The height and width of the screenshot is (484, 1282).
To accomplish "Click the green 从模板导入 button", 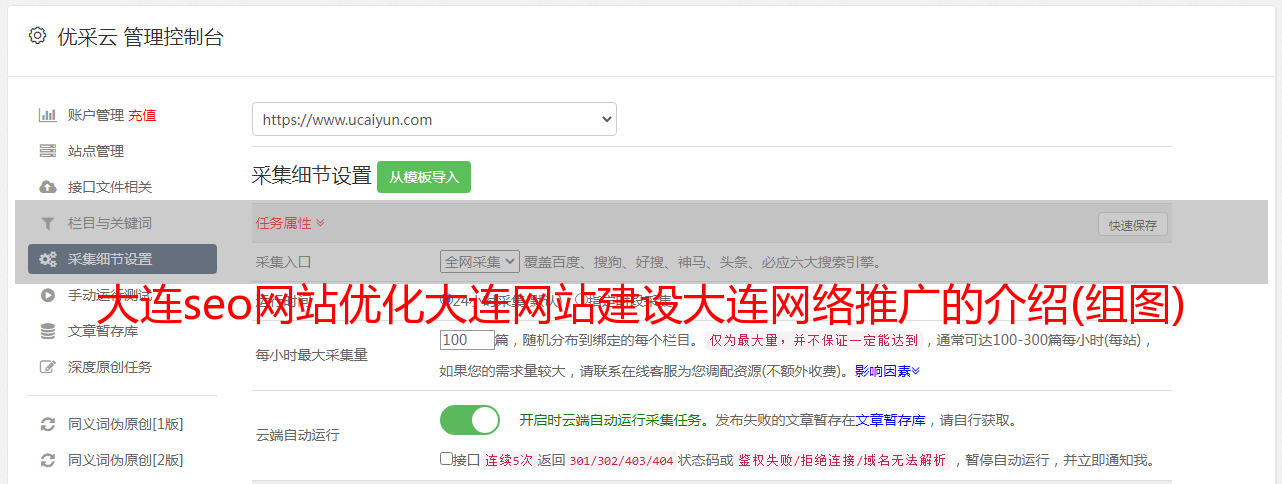I will (x=424, y=177).
